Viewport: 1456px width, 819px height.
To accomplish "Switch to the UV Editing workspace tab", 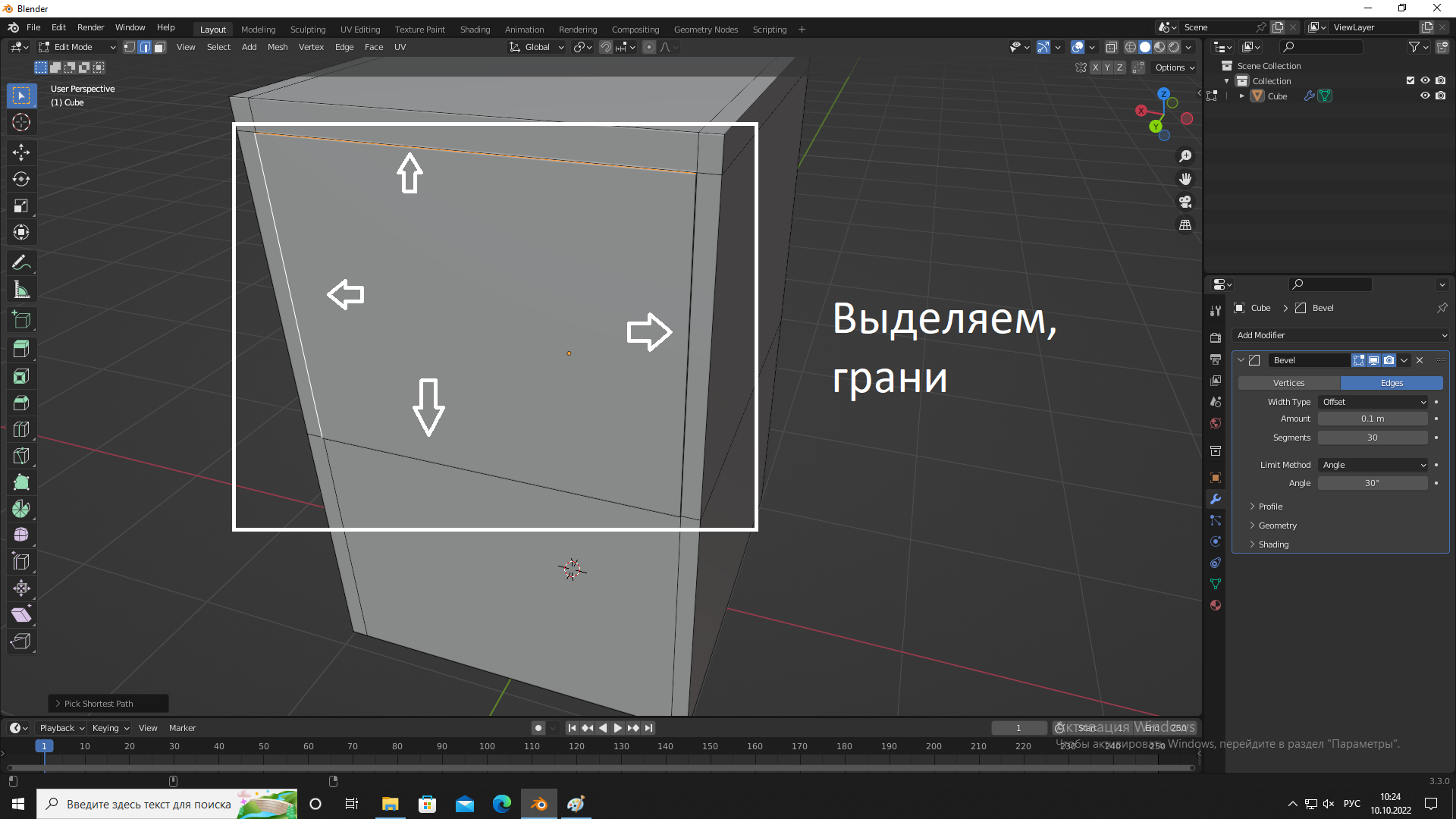I will (360, 30).
